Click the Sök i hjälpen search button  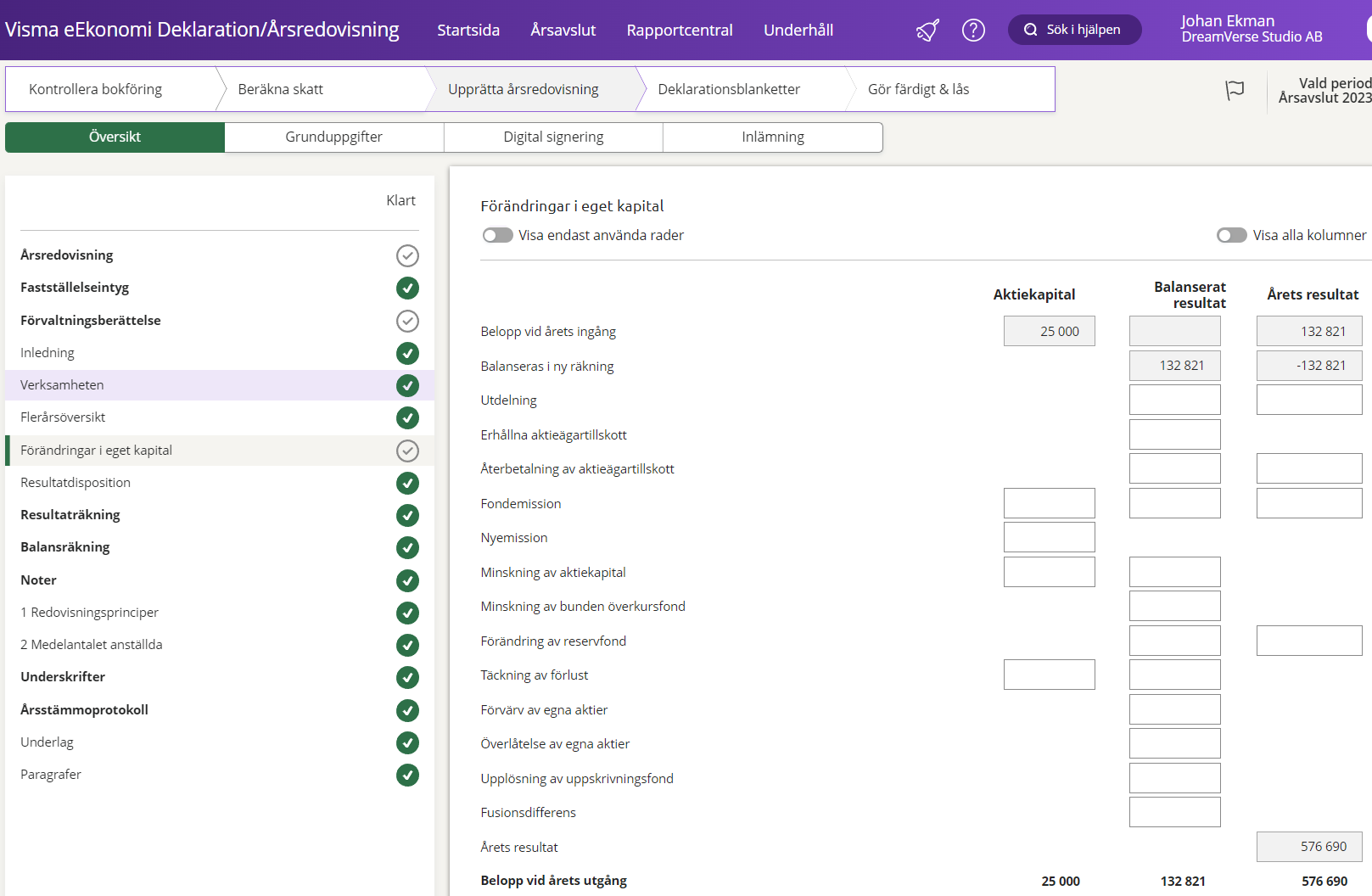click(1074, 30)
